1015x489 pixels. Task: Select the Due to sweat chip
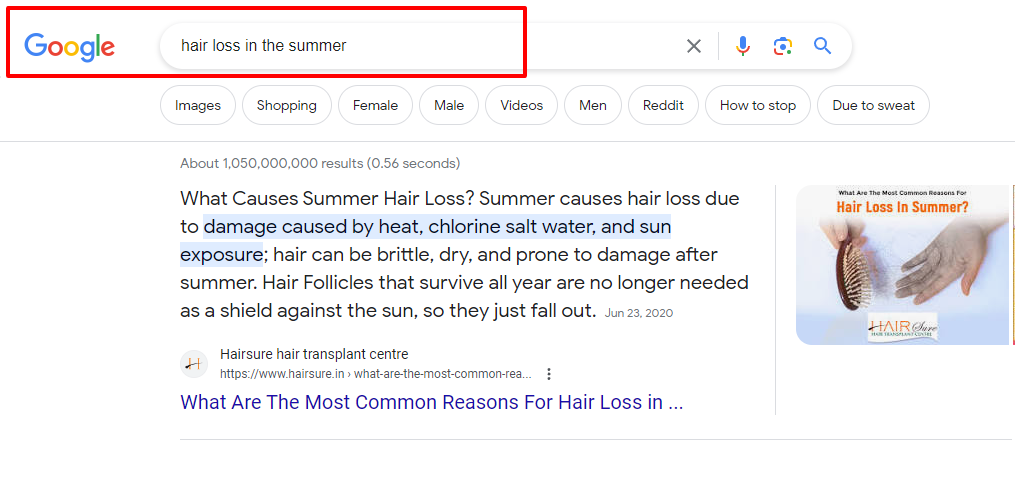click(874, 105)
